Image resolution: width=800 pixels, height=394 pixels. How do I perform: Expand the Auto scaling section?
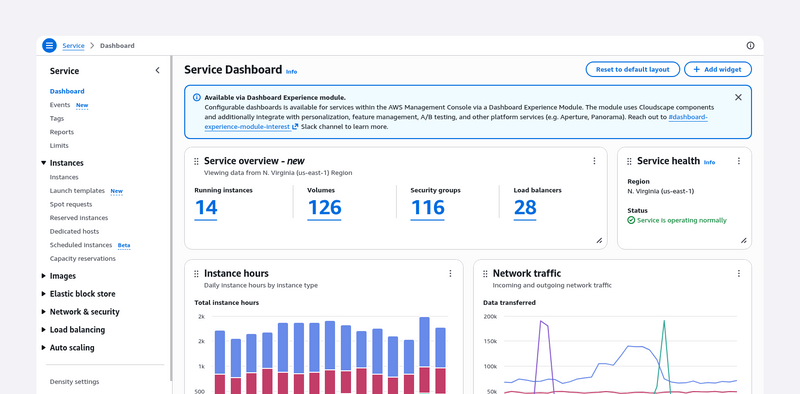[43, 348]
